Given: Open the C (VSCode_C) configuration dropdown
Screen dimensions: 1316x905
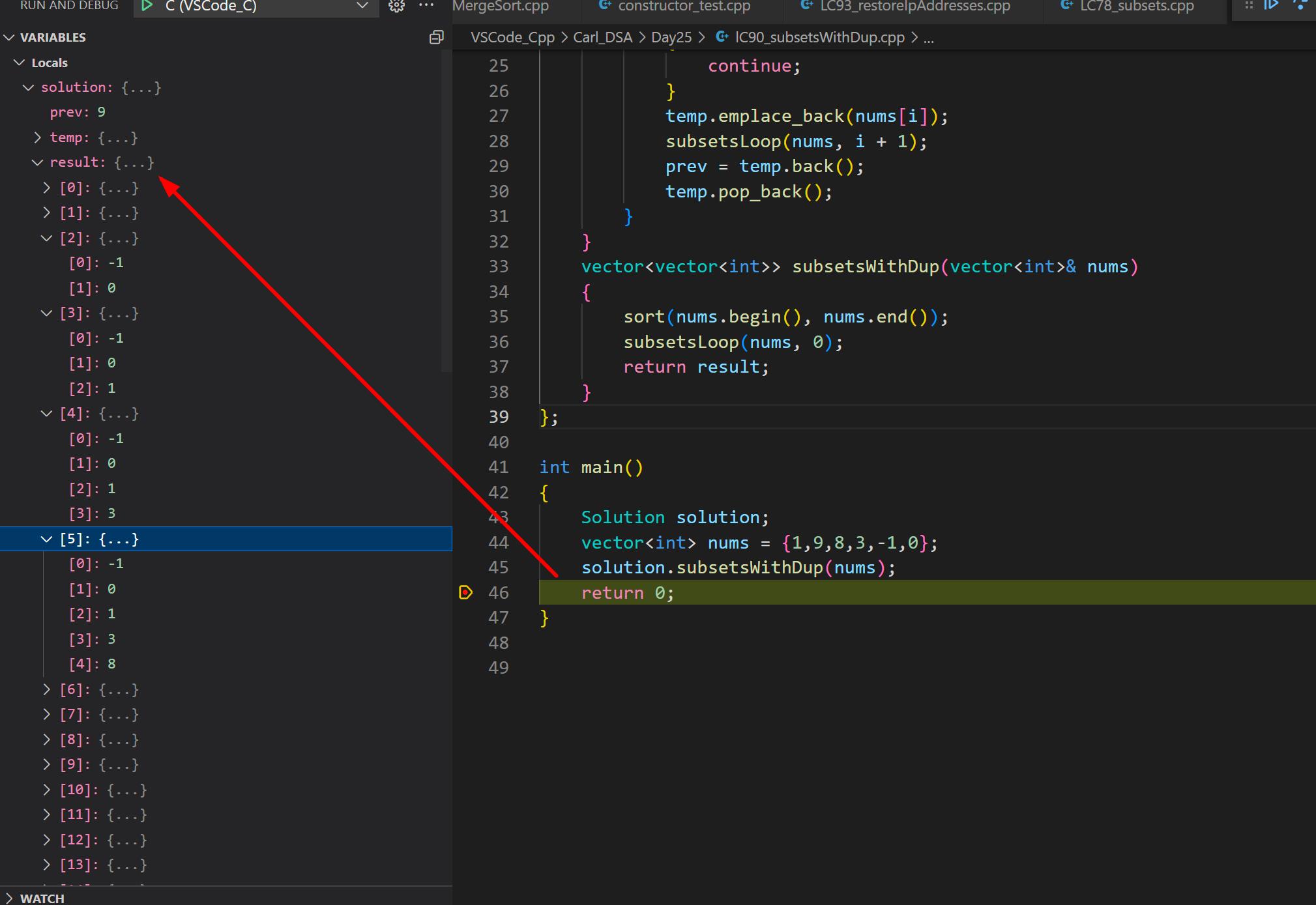Looking at the screenshot, I should point(362,6).
